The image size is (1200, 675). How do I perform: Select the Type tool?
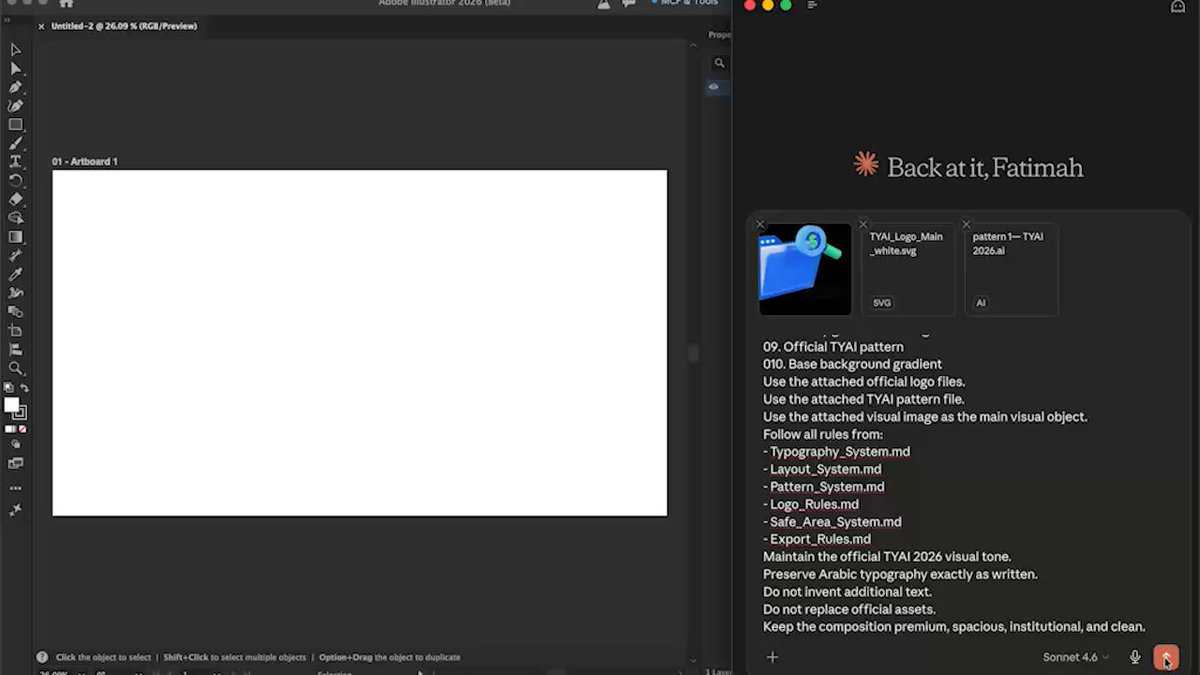[x=15, y=162]
